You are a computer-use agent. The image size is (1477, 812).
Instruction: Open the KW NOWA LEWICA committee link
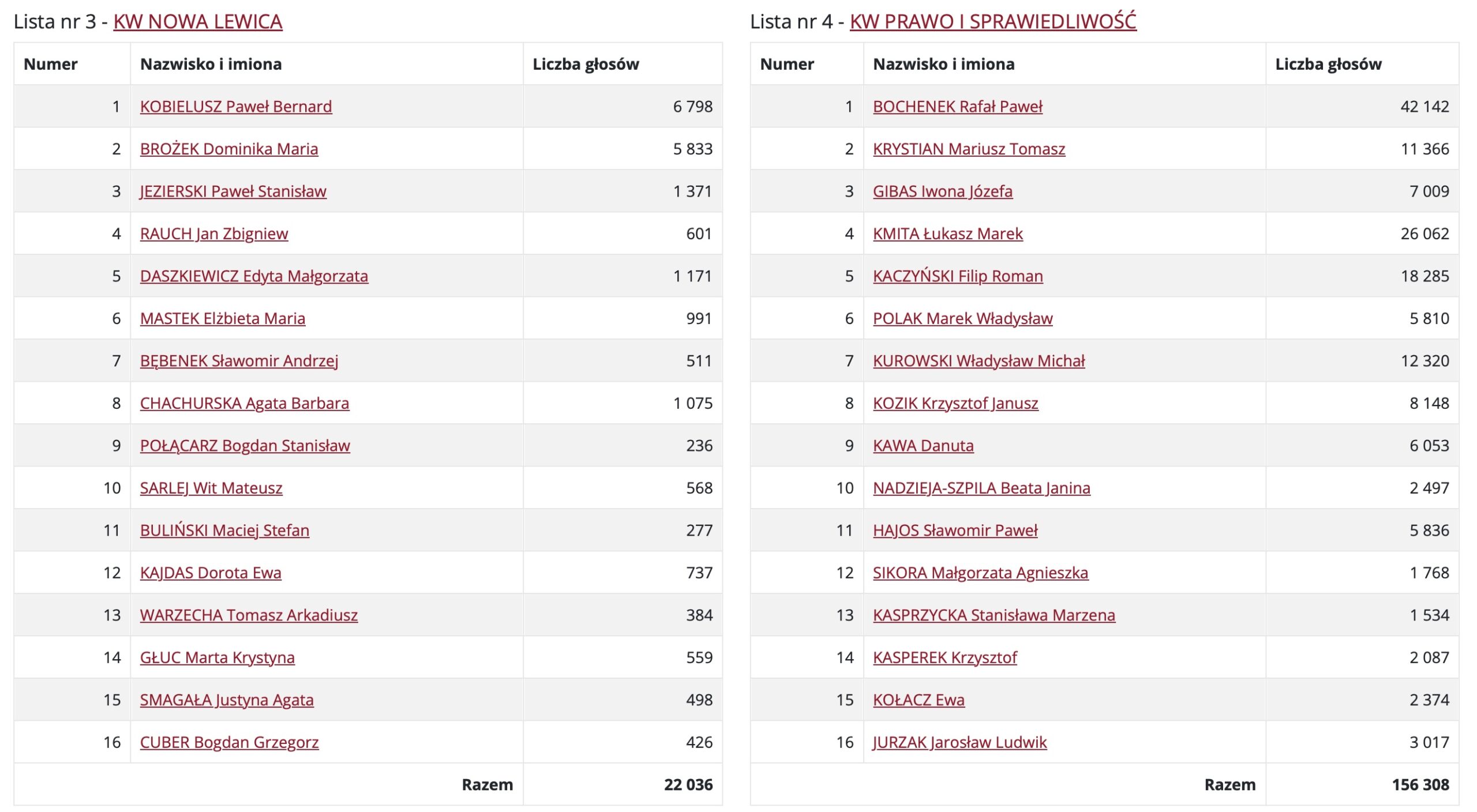[x=198, y=22]
